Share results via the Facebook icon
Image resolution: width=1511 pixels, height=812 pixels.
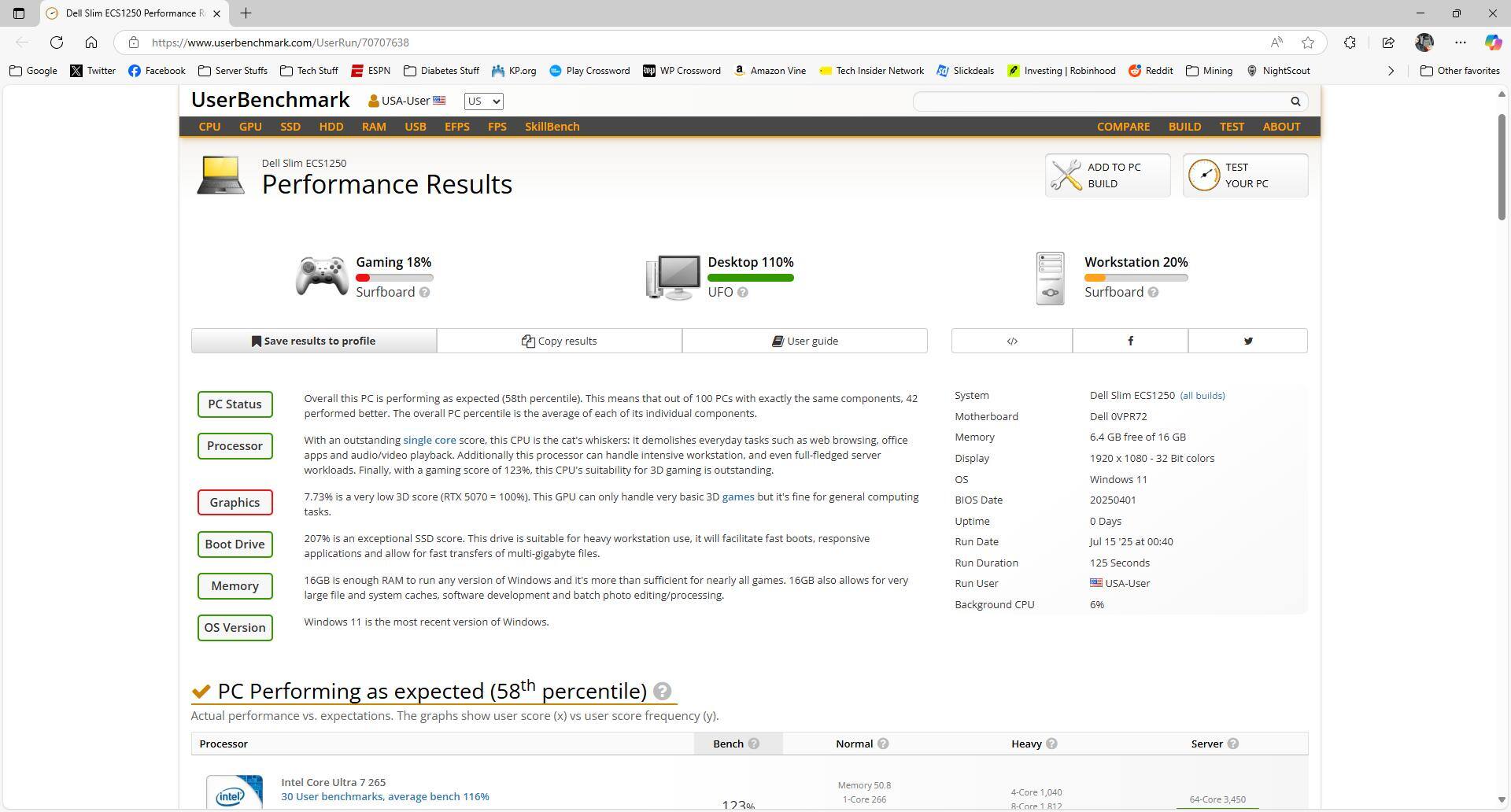click(x=1130, y=341)
